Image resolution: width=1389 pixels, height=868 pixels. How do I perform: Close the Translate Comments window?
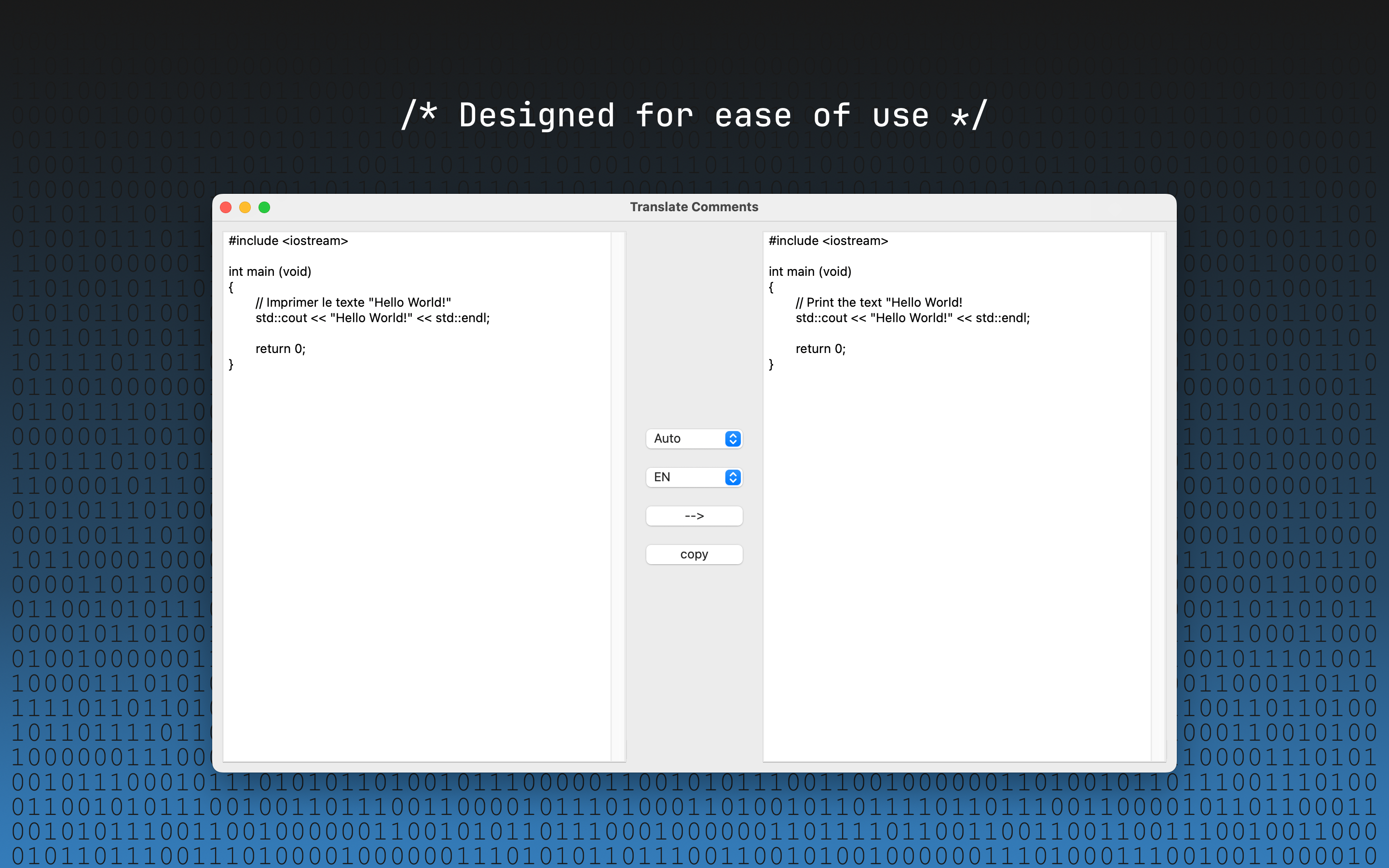coord(226,207)
